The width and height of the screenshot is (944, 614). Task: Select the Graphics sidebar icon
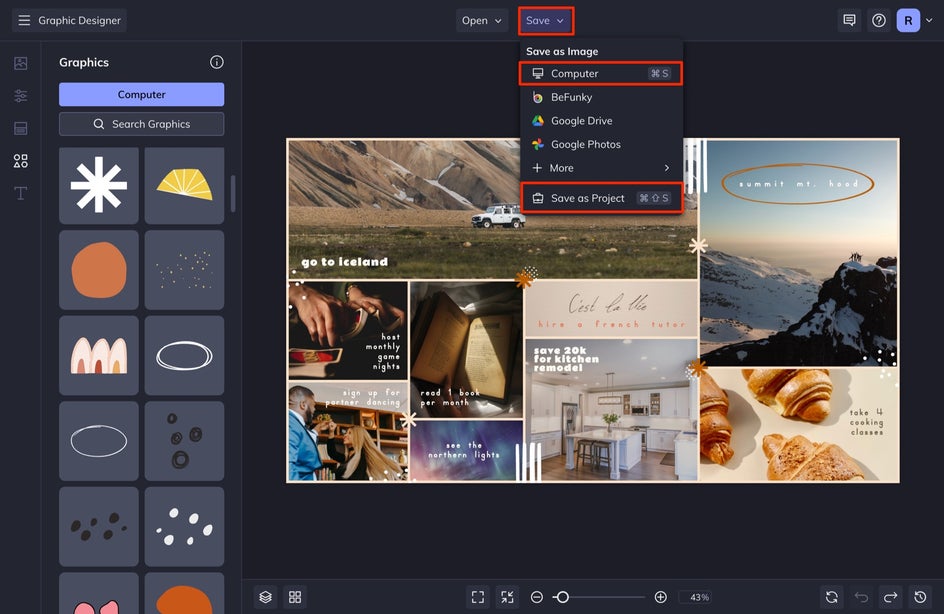point(20,161)
